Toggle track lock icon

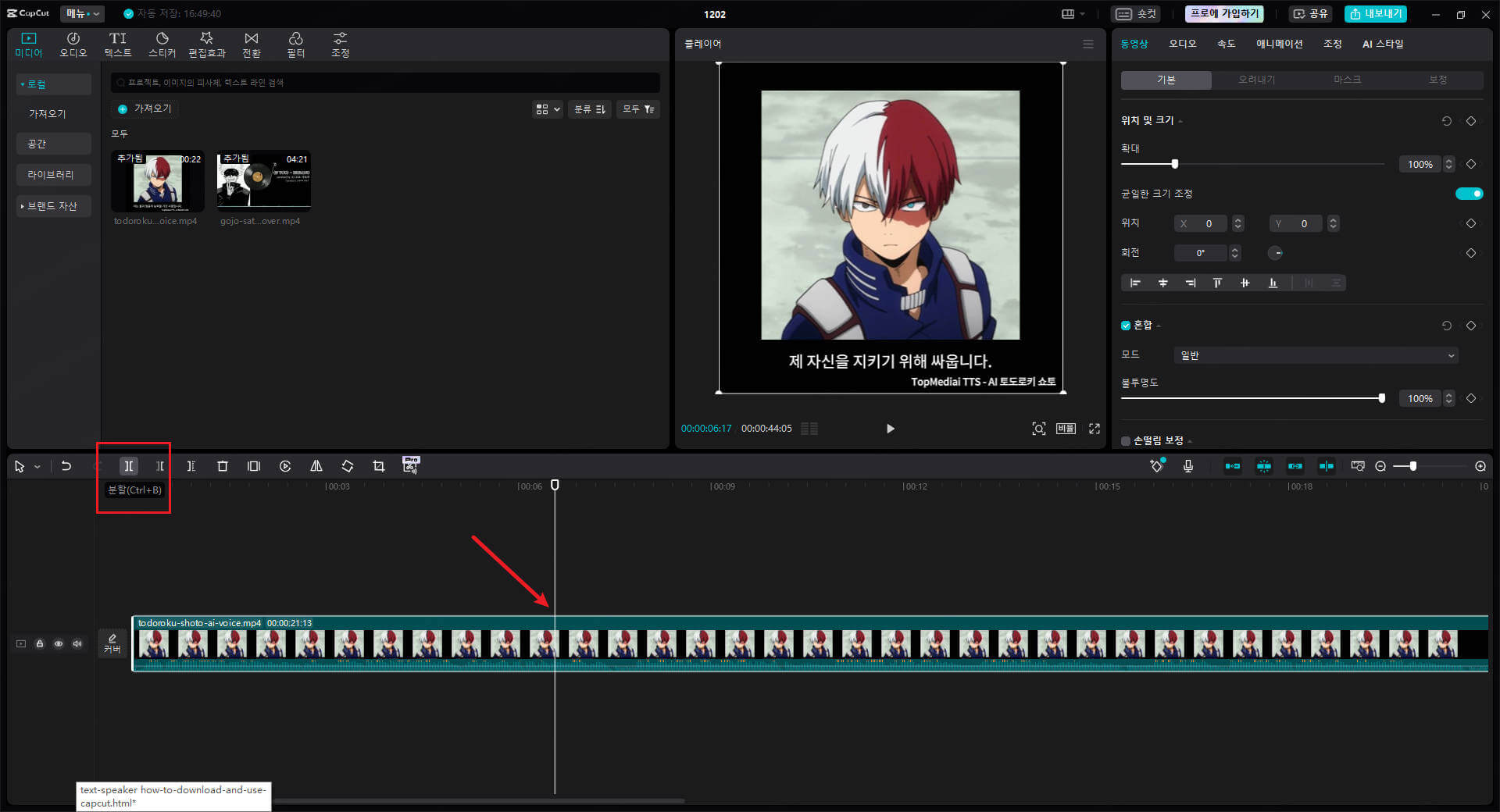40,644
